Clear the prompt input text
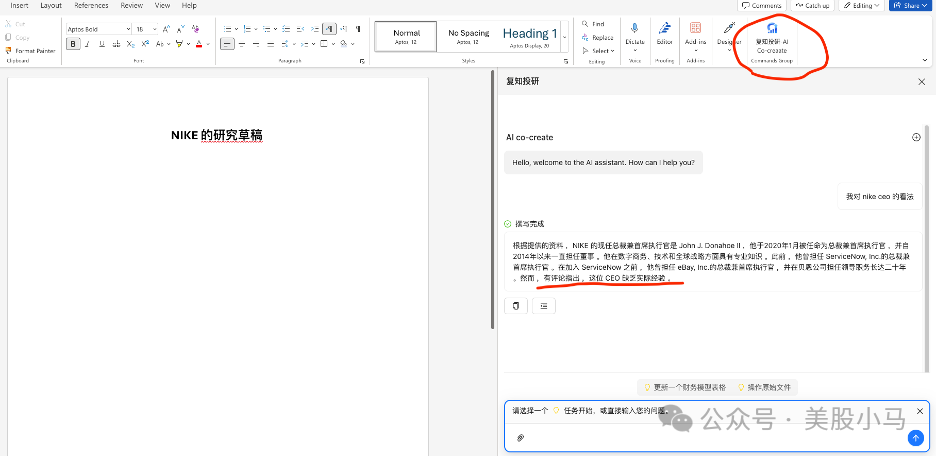This screenshot has height=456, width=936. (920, 411)
